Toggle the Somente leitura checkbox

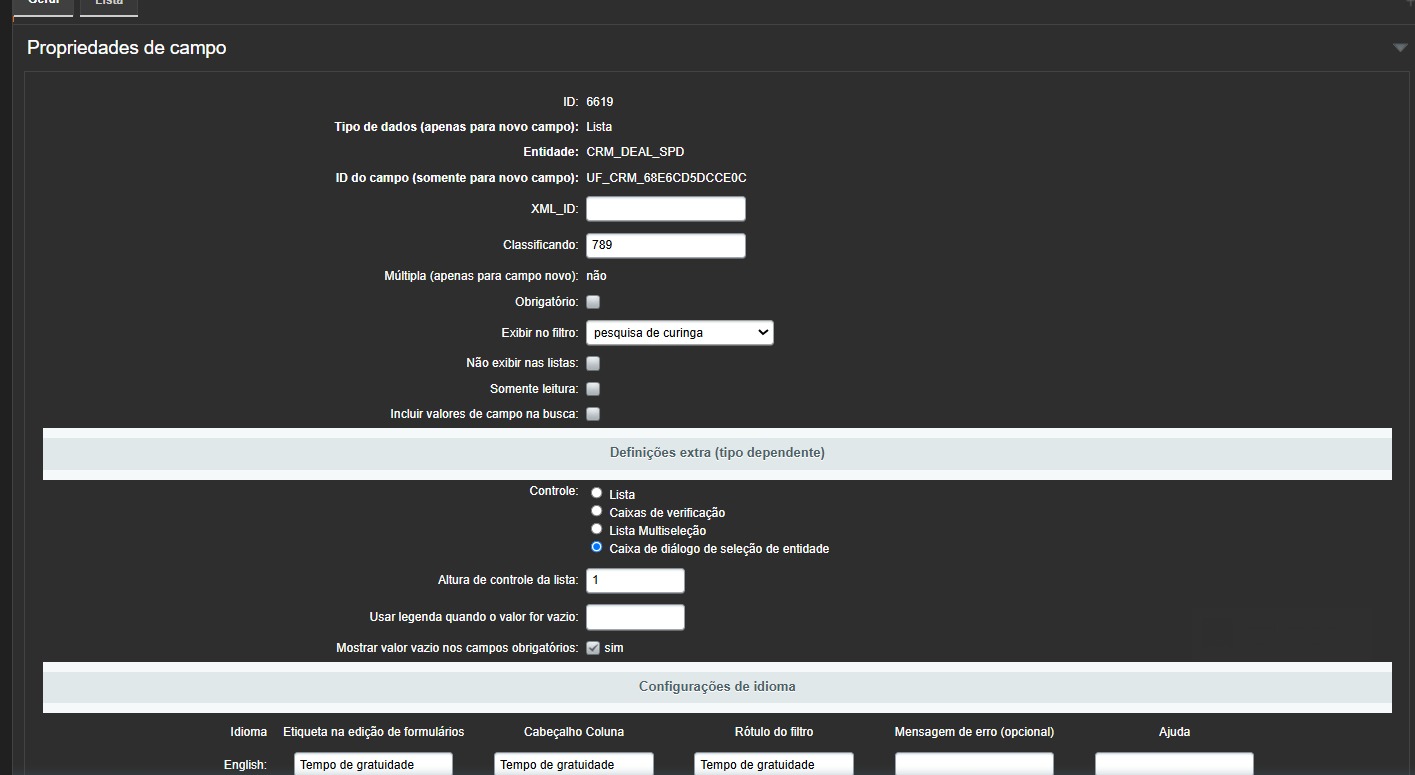tap(593, 389)
